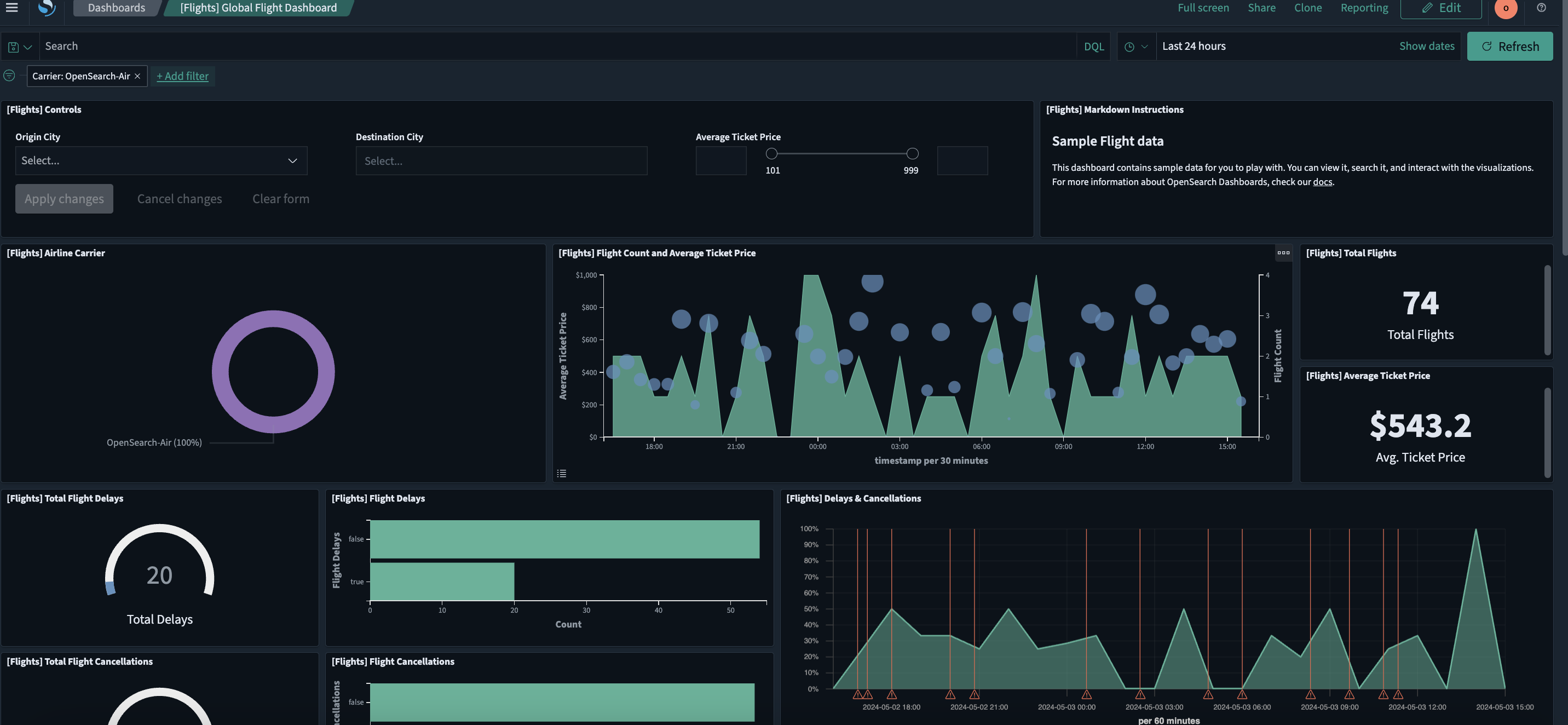Toggle DQL query language option
Screen dimensions: 1568x725
pos(1093,45)
